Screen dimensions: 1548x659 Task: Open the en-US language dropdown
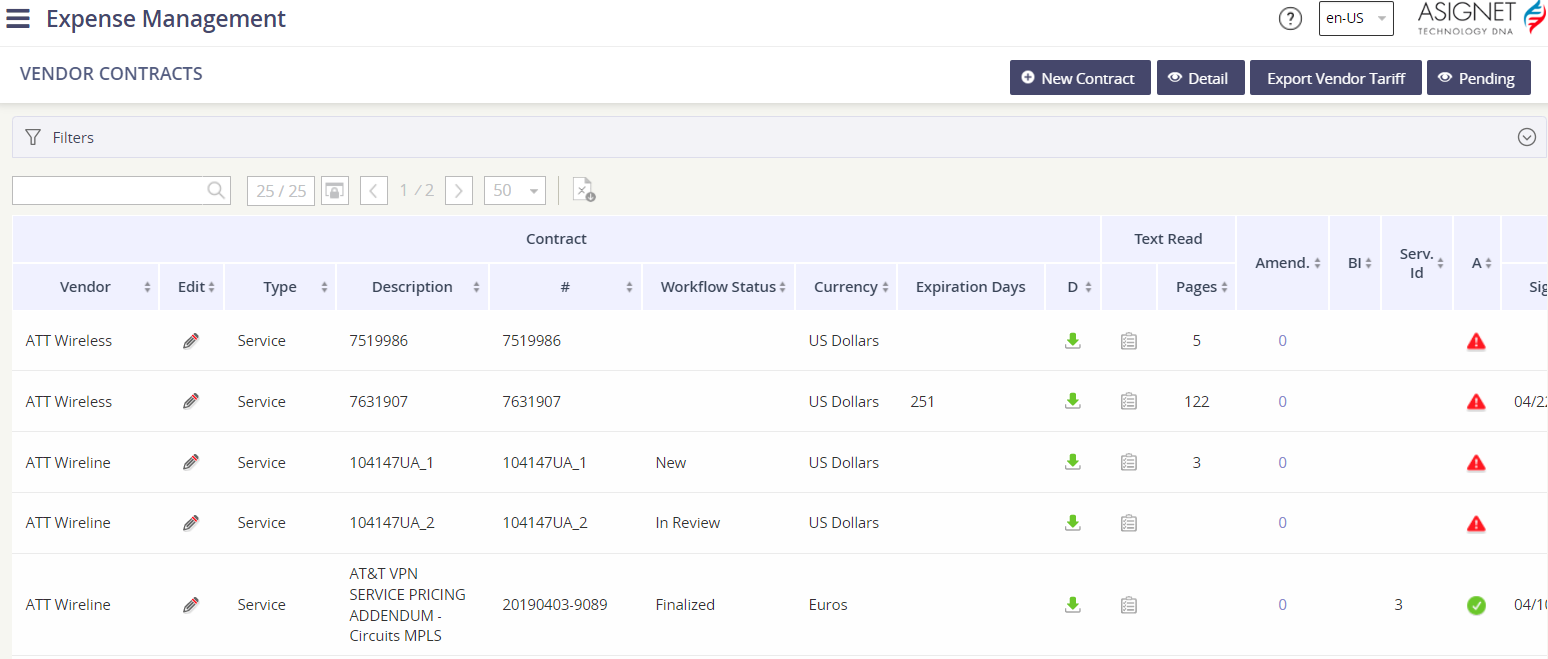(x=1356, y=18)
